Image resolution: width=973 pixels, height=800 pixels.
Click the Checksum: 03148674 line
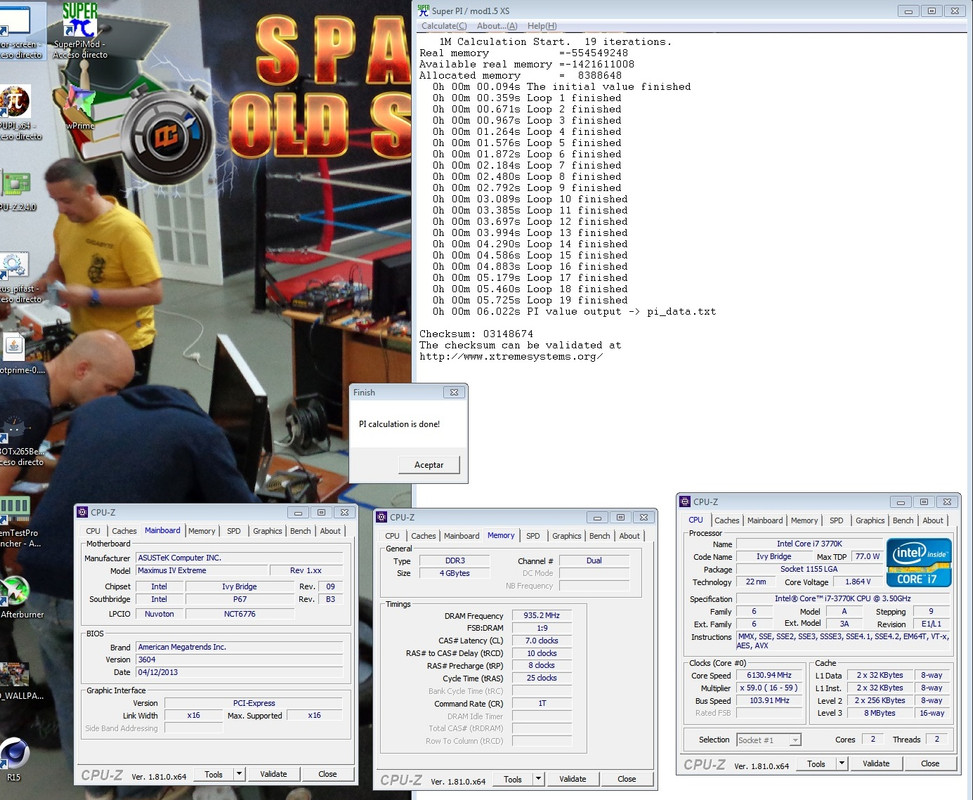click(476, 334)
